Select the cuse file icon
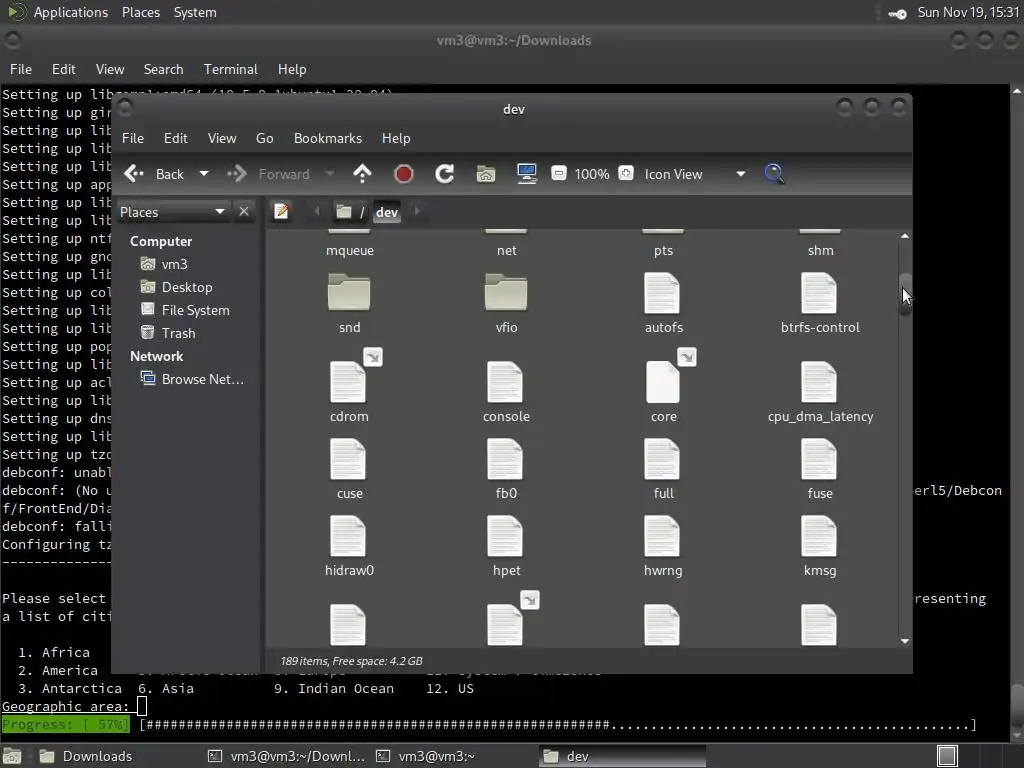1024x768 pixels. (x=349, y=459)
